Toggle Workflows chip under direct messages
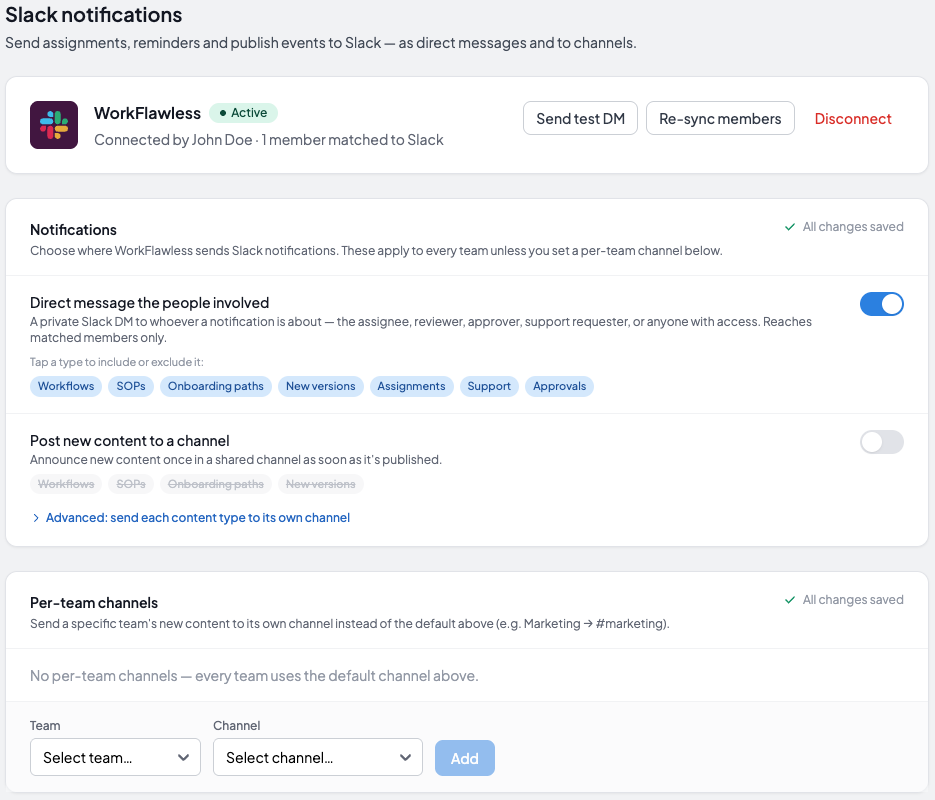Viewport: 935px width, 800px height. pos(66,386)
